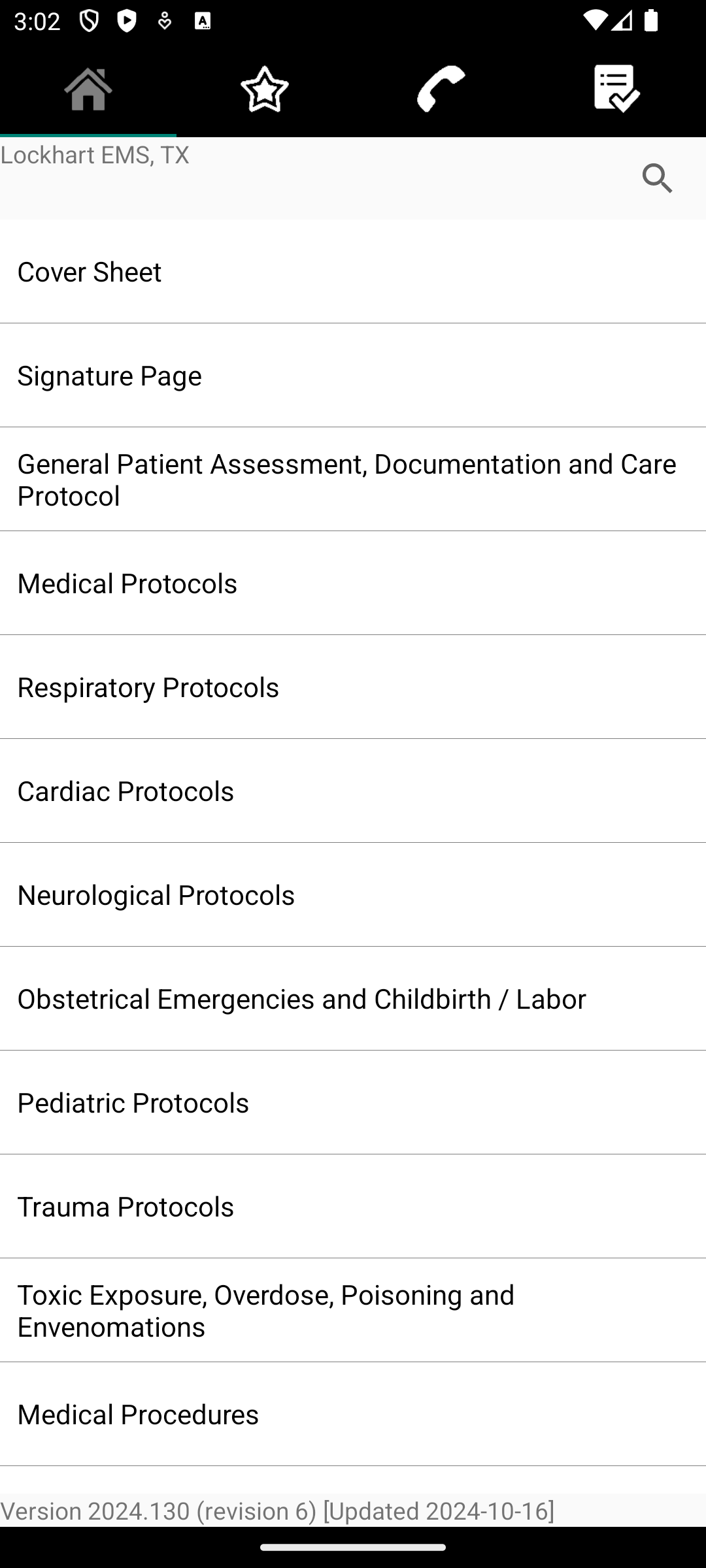Tap the version info footer text

click(277, 1511)
